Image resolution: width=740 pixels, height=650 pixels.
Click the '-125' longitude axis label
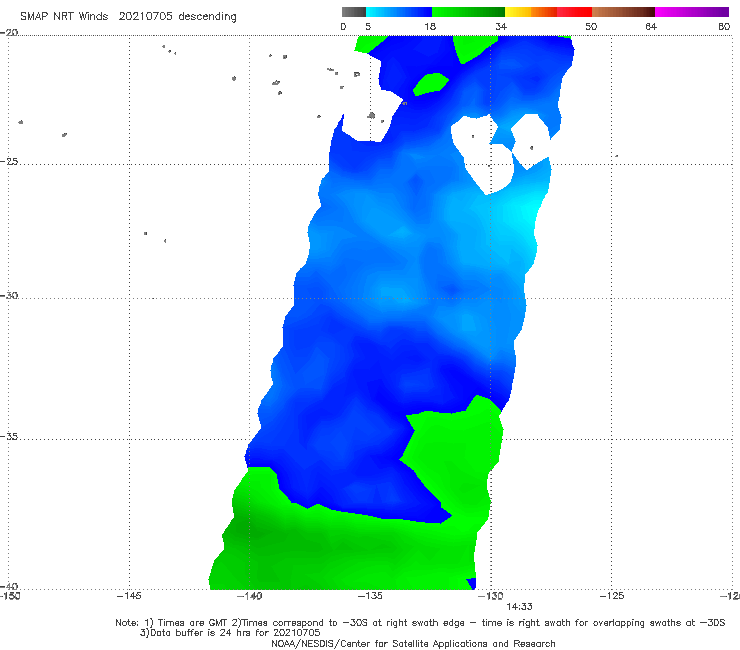pyautogui.click(x=612, y=596)
